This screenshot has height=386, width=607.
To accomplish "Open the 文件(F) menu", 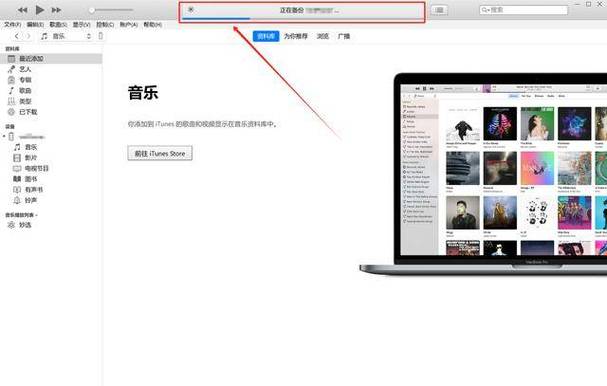I will [x=12, y=24].
